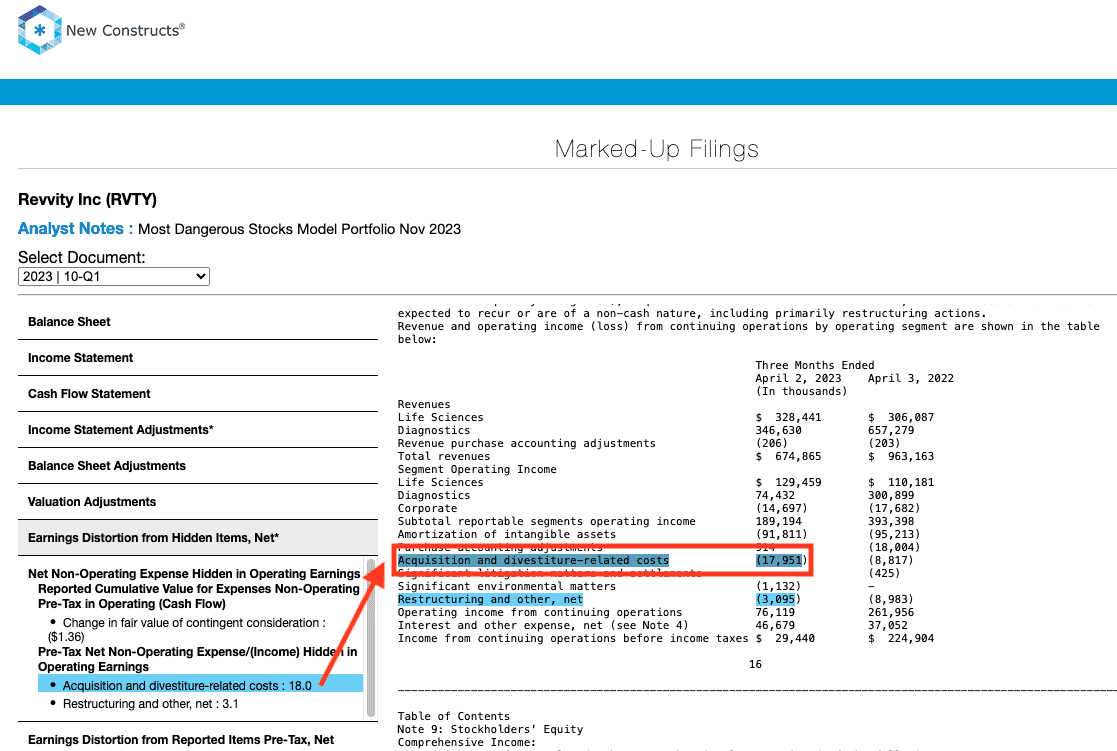This screenshot has width=1117, height=751.
Task: Click highlighted 'Restructuring and other, net' label
Action: point(490,600)
